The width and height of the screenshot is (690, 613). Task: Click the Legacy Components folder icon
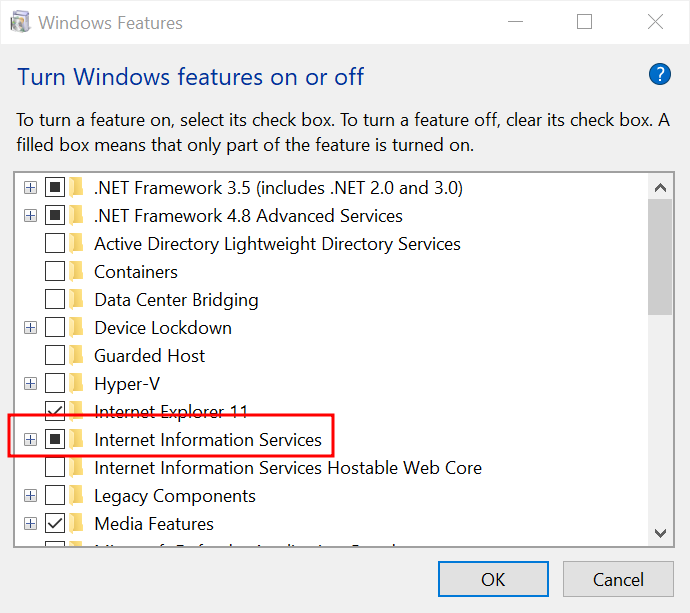(77, 496)
